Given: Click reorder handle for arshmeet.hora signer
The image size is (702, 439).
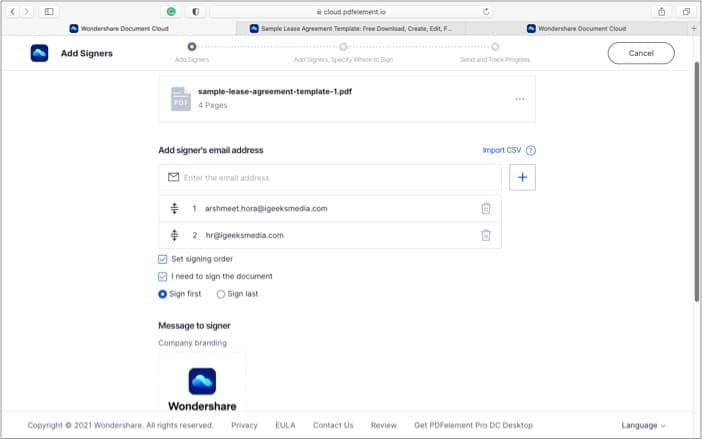Looking at the screenshot, I should click(x=174, y=208).
